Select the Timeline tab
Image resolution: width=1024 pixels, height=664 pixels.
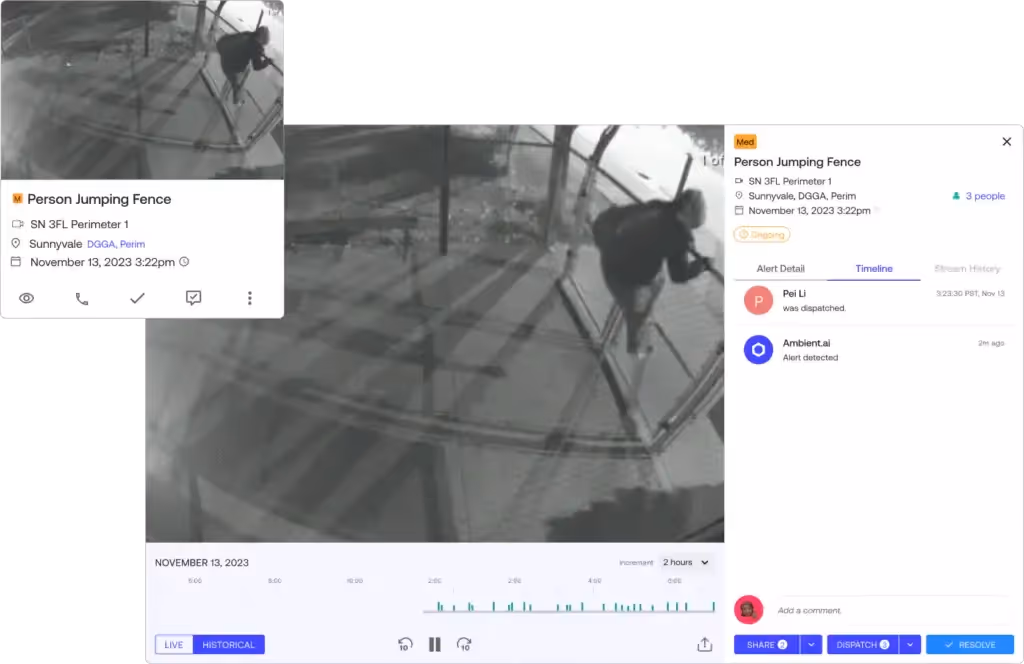pyautogui.click(x=874, y=268)
